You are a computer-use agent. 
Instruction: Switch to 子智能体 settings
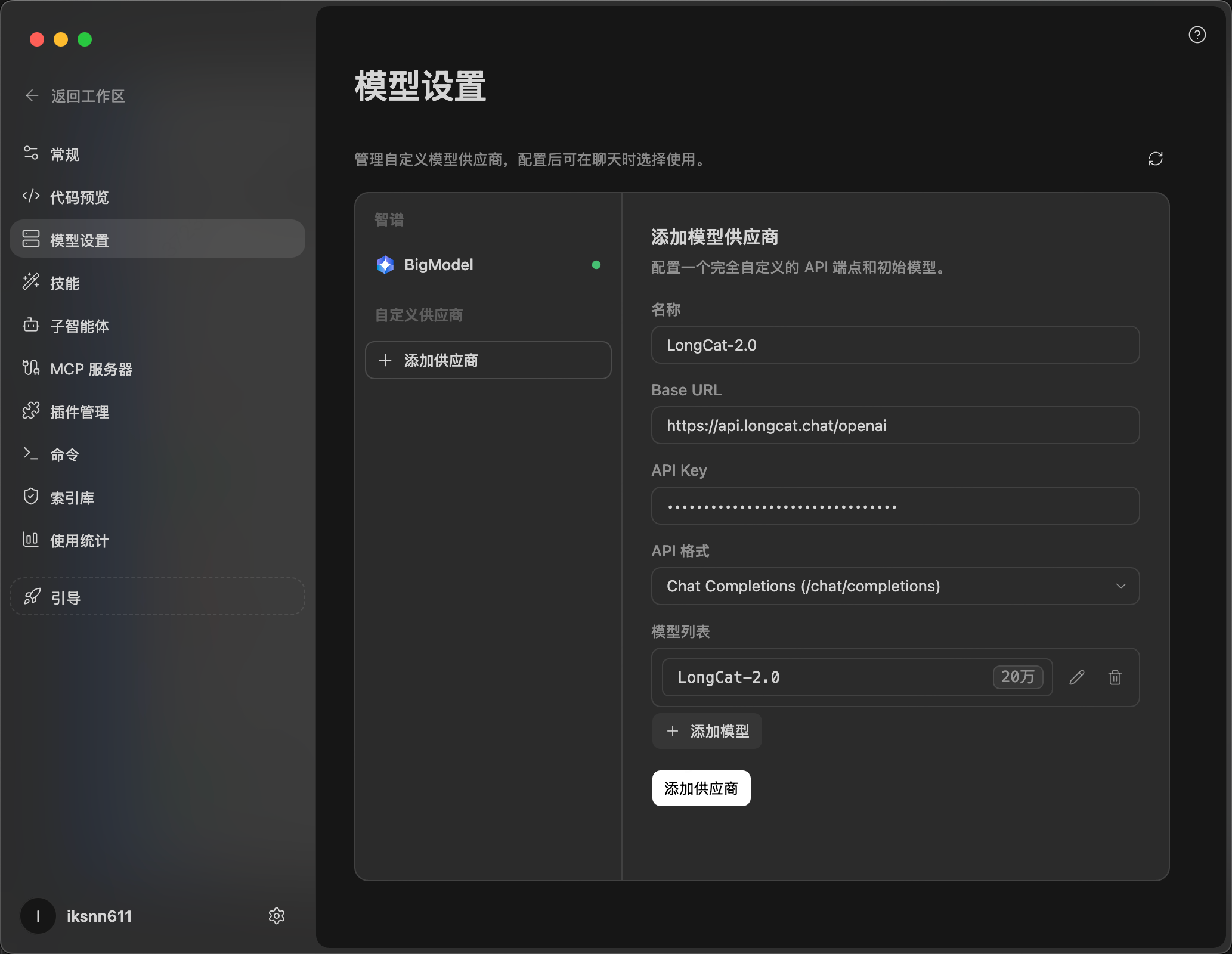click(x=157, y=326)
